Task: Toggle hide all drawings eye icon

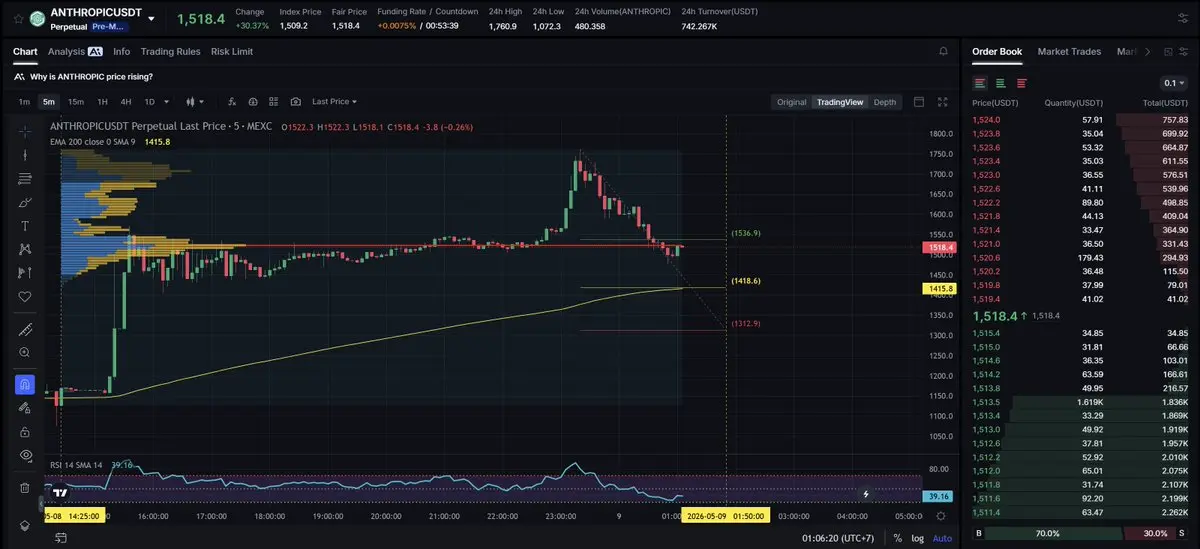Action: pyautogui.click(x=25, y=455)
